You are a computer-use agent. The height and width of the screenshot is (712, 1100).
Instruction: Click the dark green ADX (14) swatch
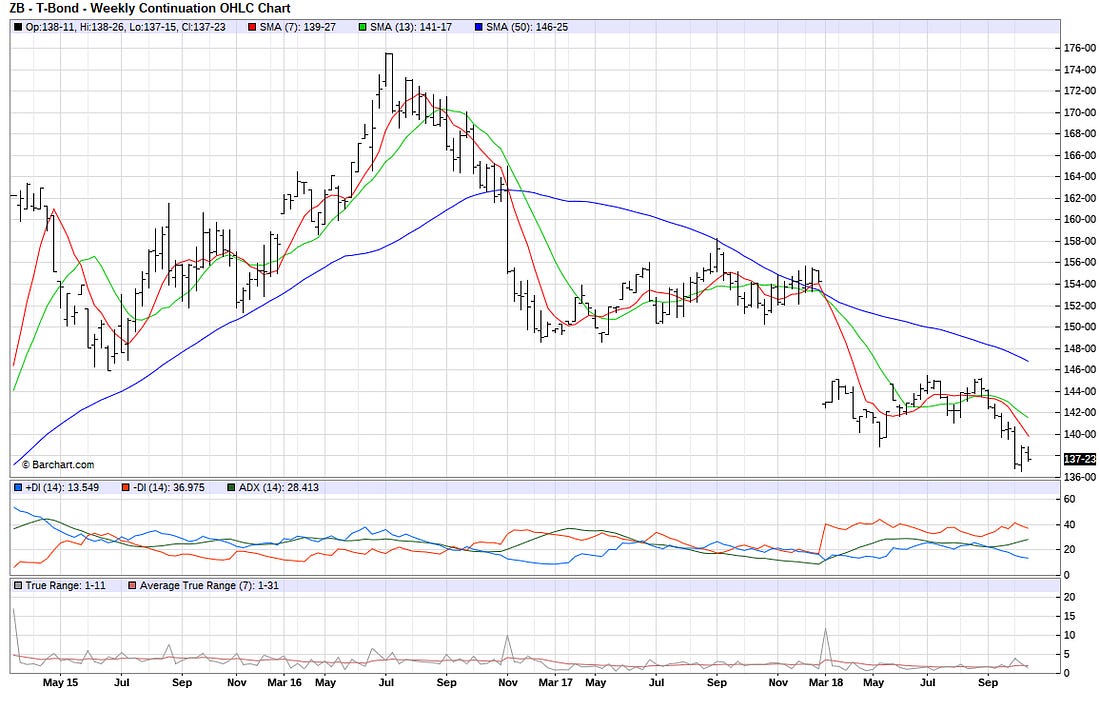point(232,488)
